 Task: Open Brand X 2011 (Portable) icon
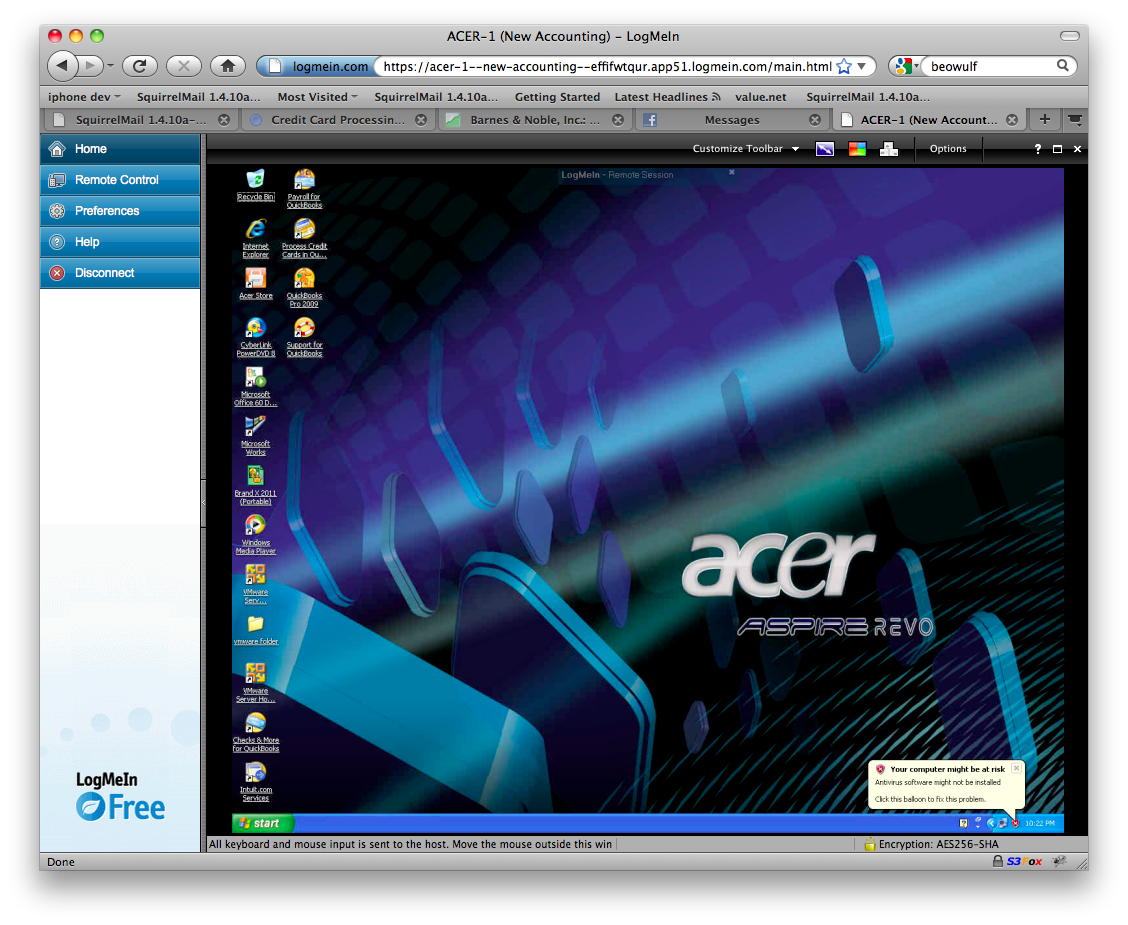[x=255, y=486]
